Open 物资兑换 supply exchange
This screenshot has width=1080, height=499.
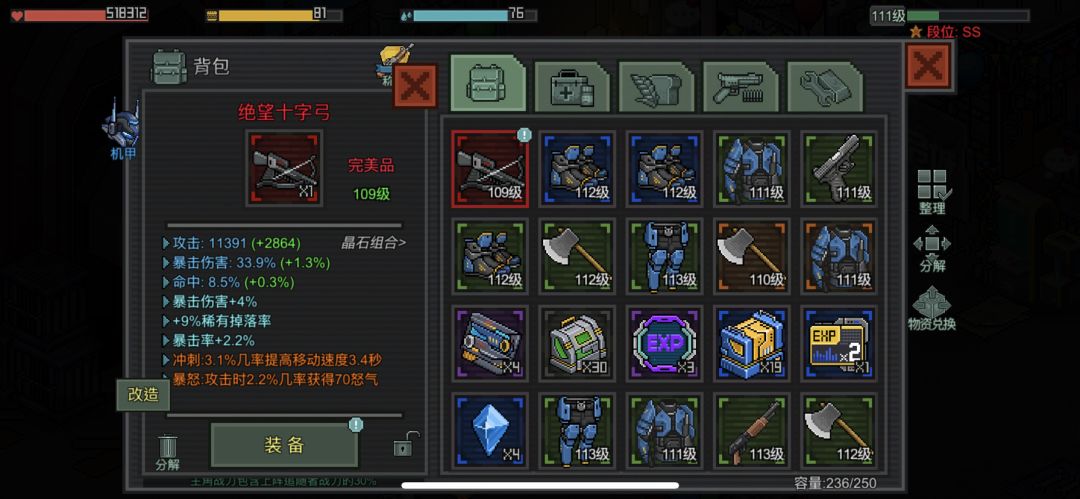(x=931, y=308)
